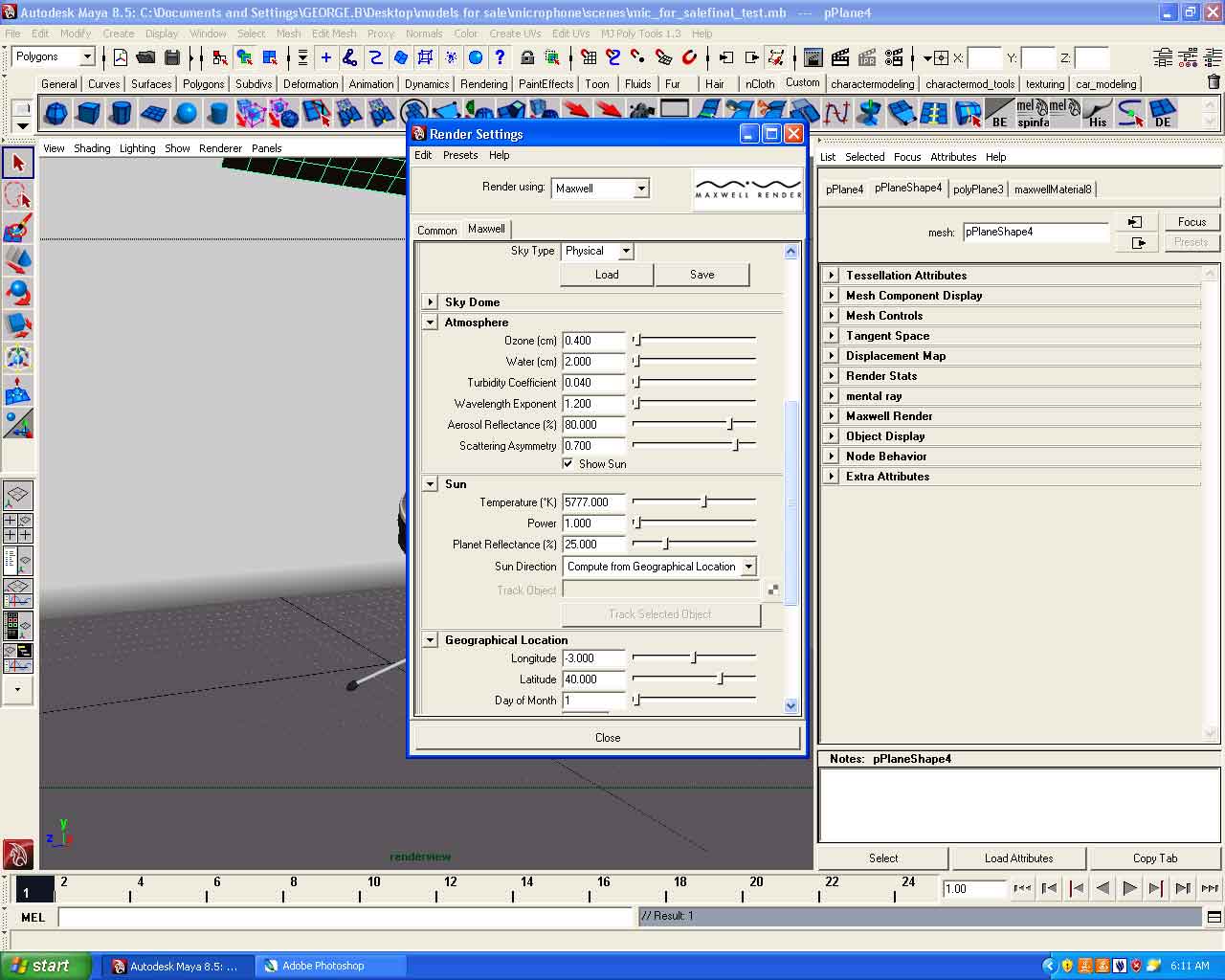Expand the Extra Attributes section
This screenshot has width=1225, height=980.
[x=832, y=477]
